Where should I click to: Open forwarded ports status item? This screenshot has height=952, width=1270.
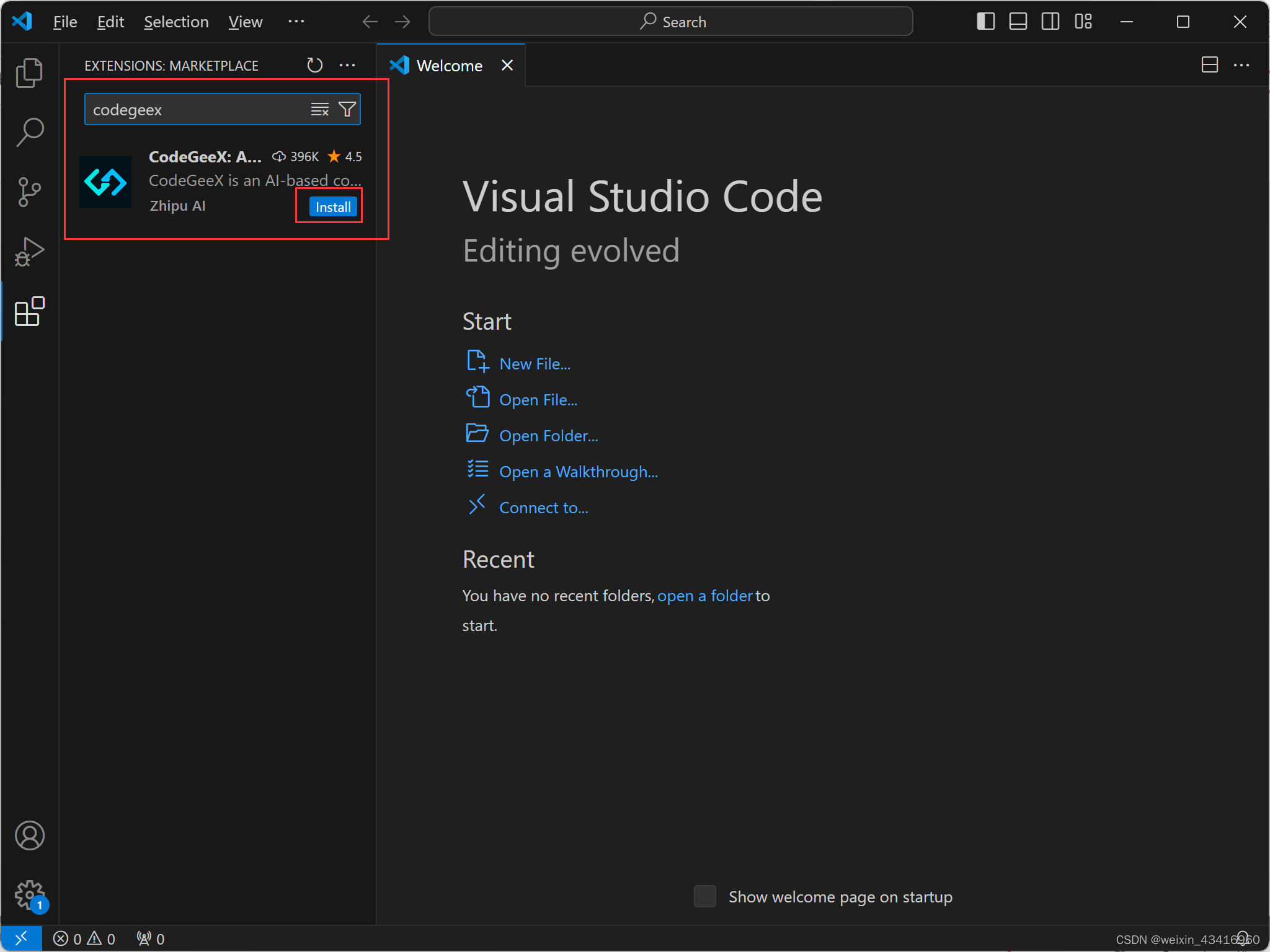(x=150, y=938)
